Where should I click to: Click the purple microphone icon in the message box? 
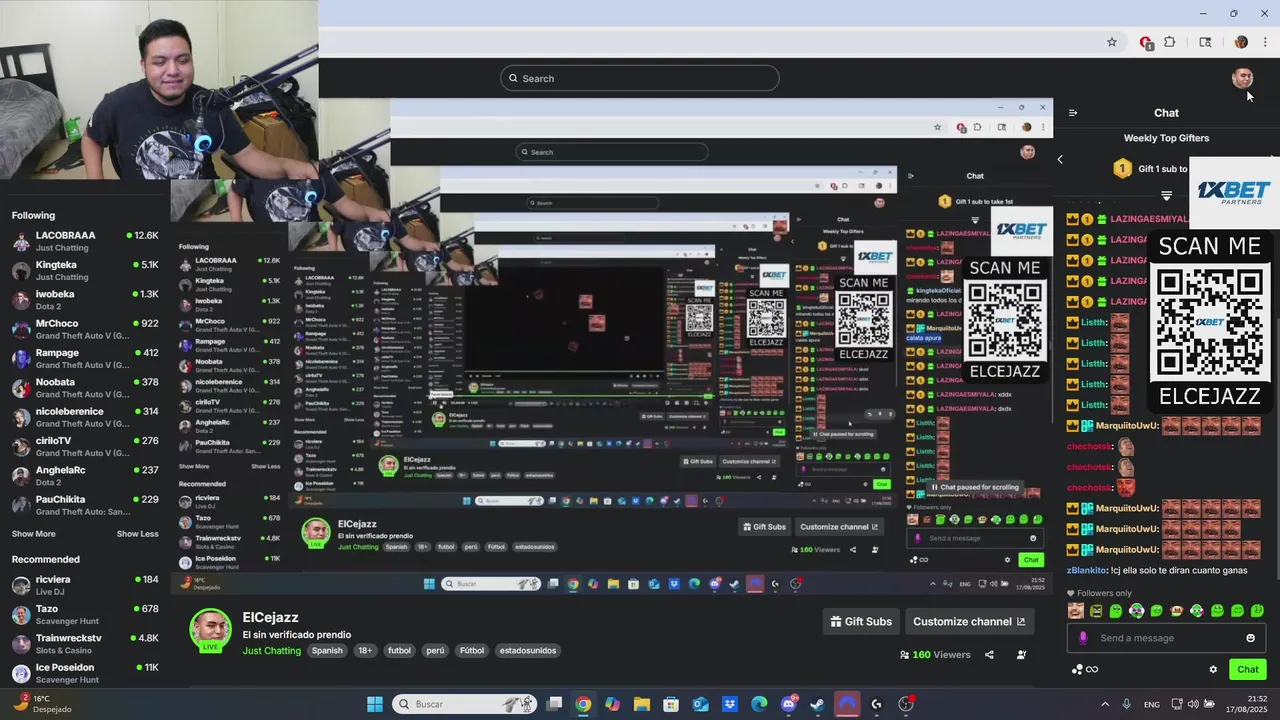pos(1083,638)
